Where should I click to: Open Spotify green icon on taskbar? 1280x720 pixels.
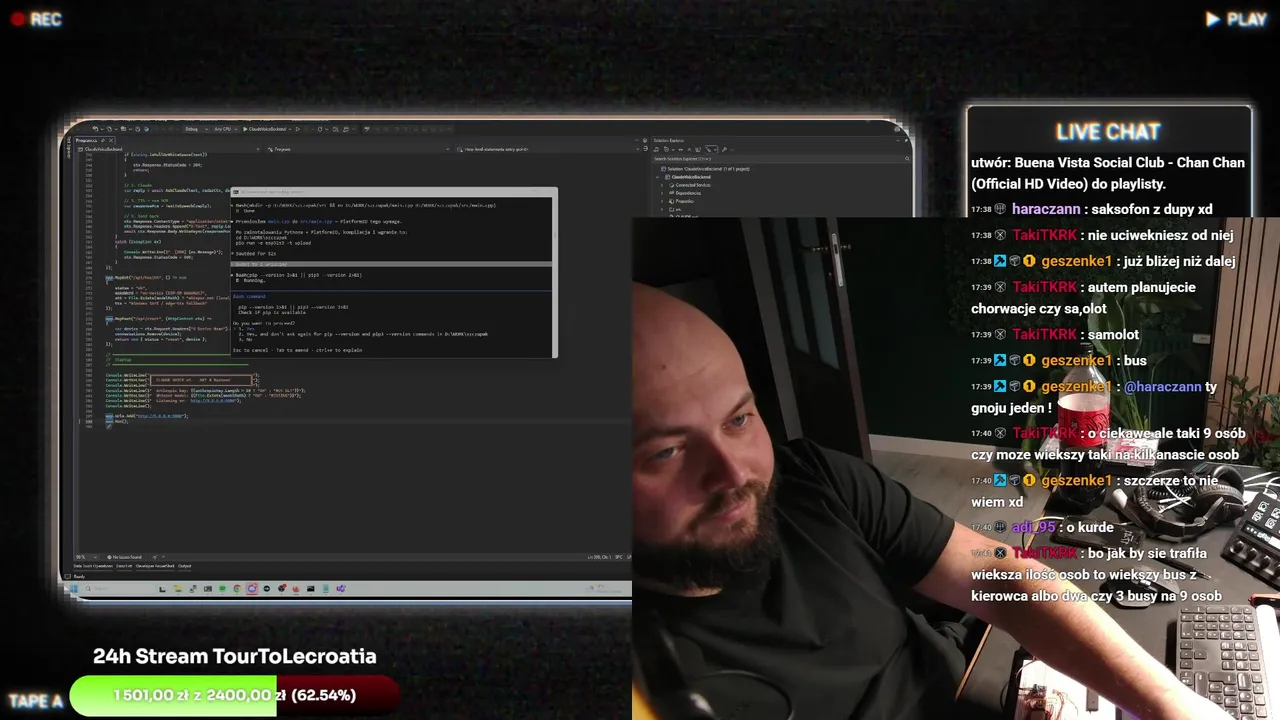(x=222, y=588)
